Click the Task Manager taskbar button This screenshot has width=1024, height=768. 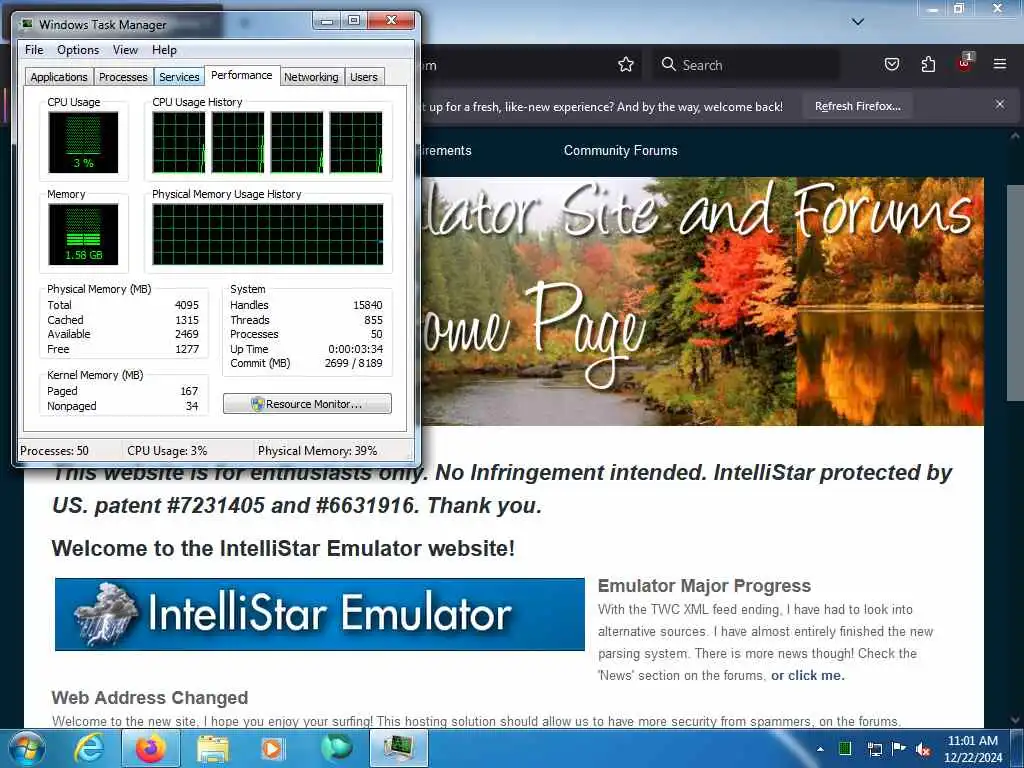point(398,748)
